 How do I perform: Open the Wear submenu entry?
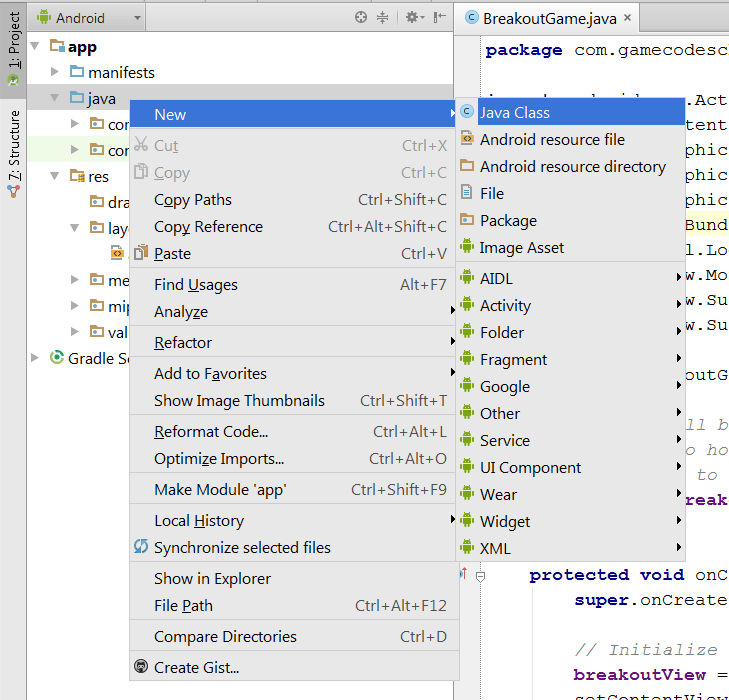[570, 494]
